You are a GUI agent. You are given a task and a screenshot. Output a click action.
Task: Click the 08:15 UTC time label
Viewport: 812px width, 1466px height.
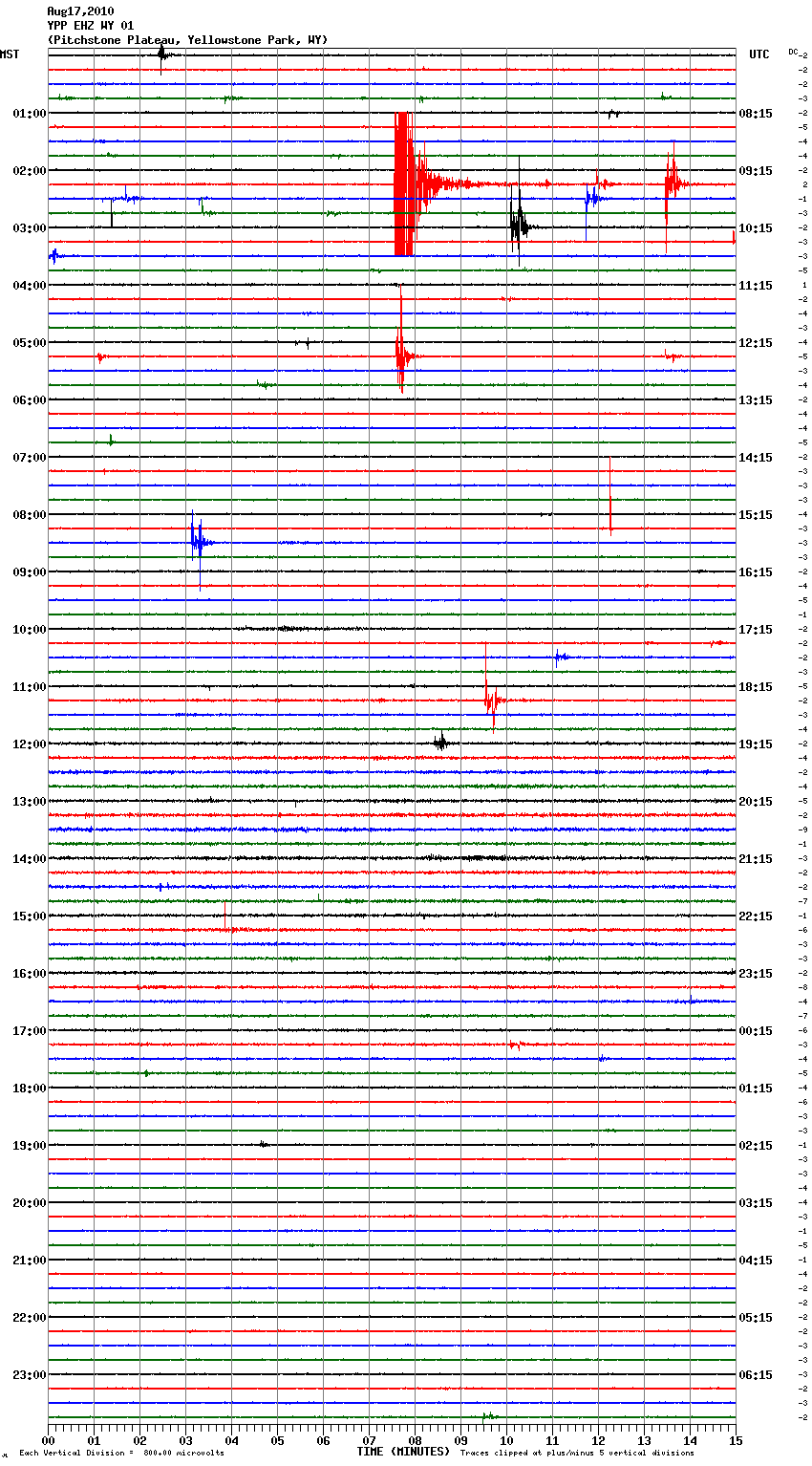(756, 113)
